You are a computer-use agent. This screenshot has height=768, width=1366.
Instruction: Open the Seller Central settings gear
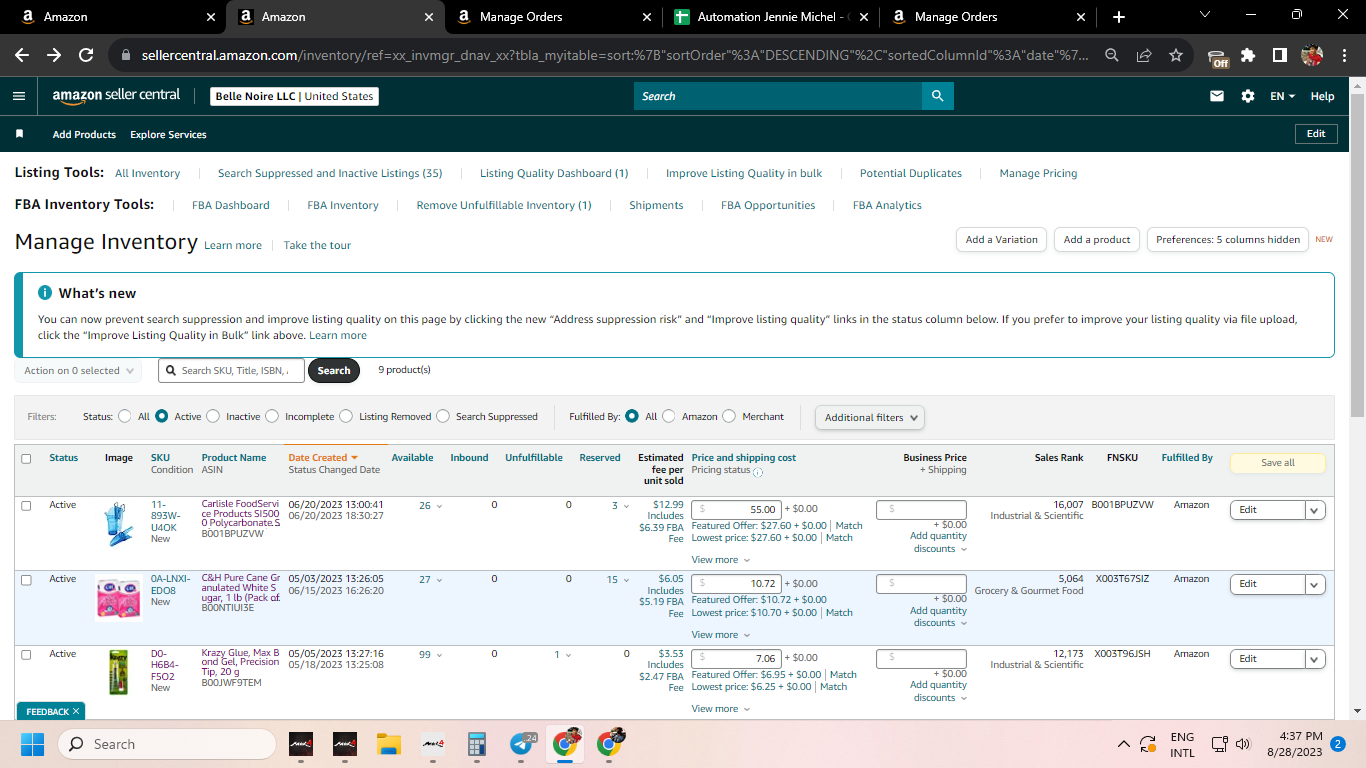(x=1248, y=96)
